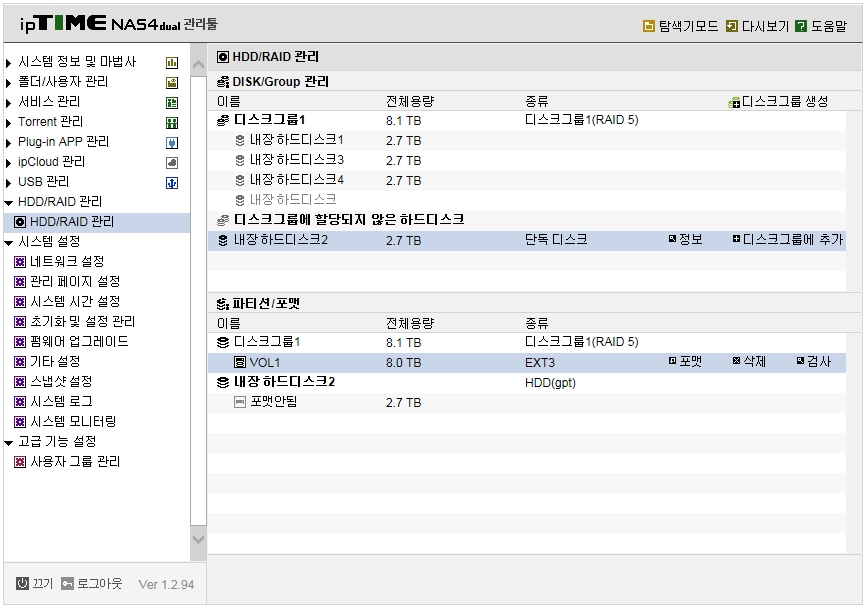Screen dimensions: 867x609
Task: Click the icon next to 초기화 및 설정 관리
Action: pyautogui.click(x=20, y=322)
